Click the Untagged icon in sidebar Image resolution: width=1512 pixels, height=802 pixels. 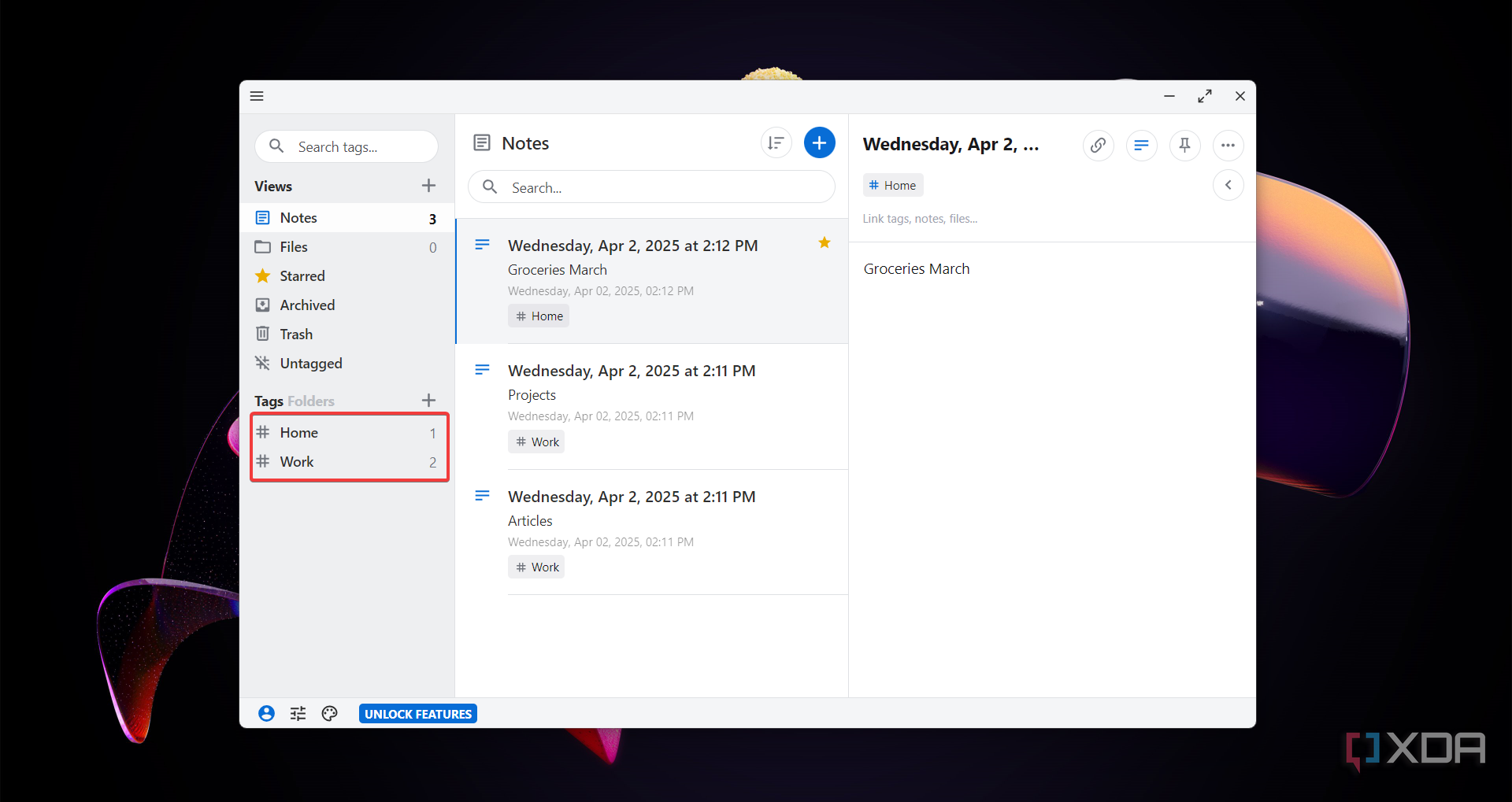pyautogui.click(x=263, y=364)
